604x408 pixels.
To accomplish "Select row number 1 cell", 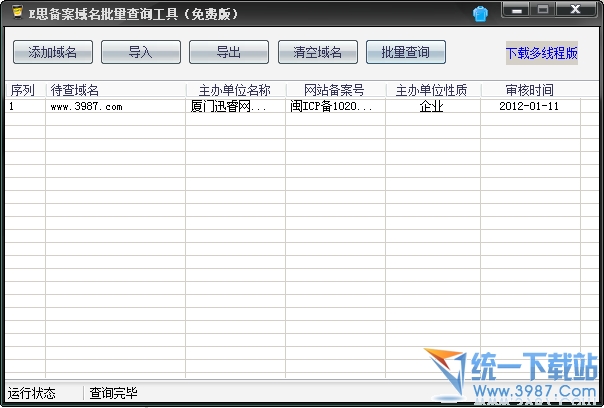I will coord(25,106).
